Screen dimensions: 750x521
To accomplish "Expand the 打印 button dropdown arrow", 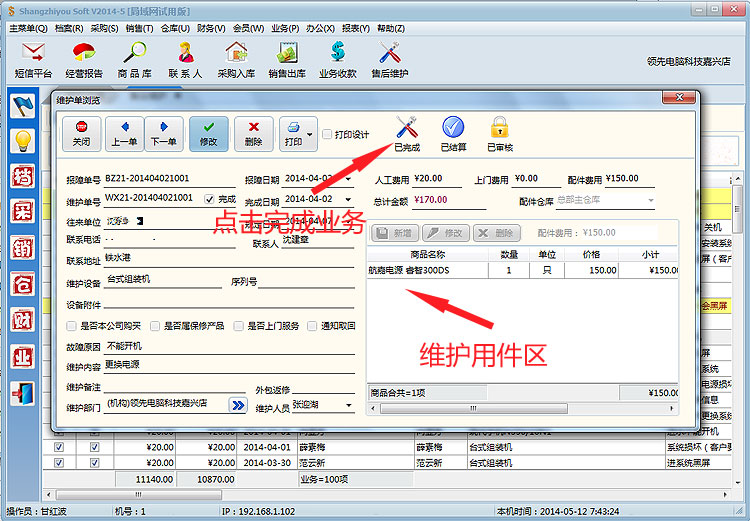I will coord(311,134).
